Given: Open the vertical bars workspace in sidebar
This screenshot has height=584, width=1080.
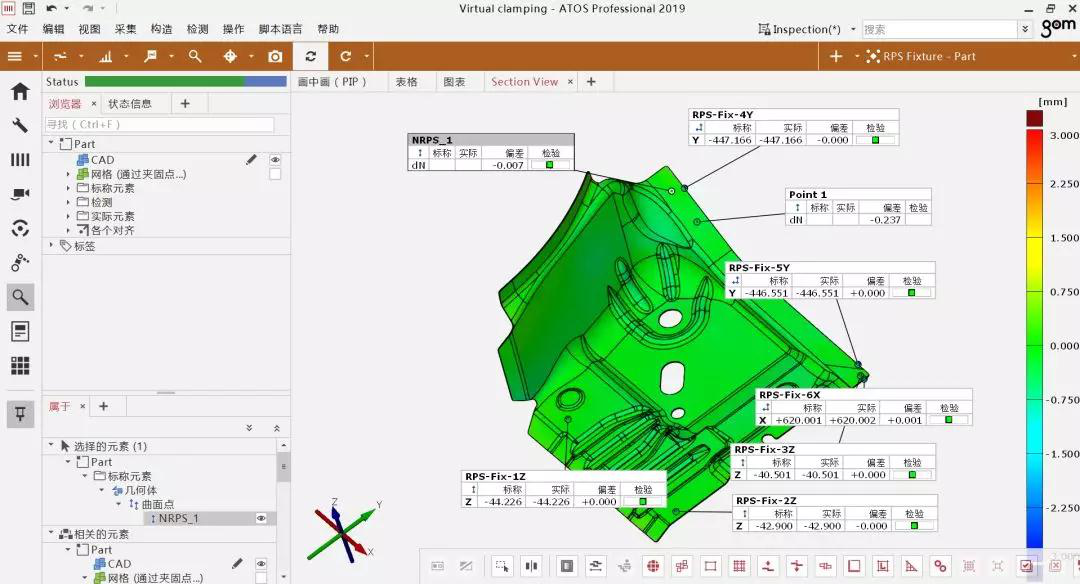Looking at the screenshot, I should pyautogui.click(x=20, y=160).
